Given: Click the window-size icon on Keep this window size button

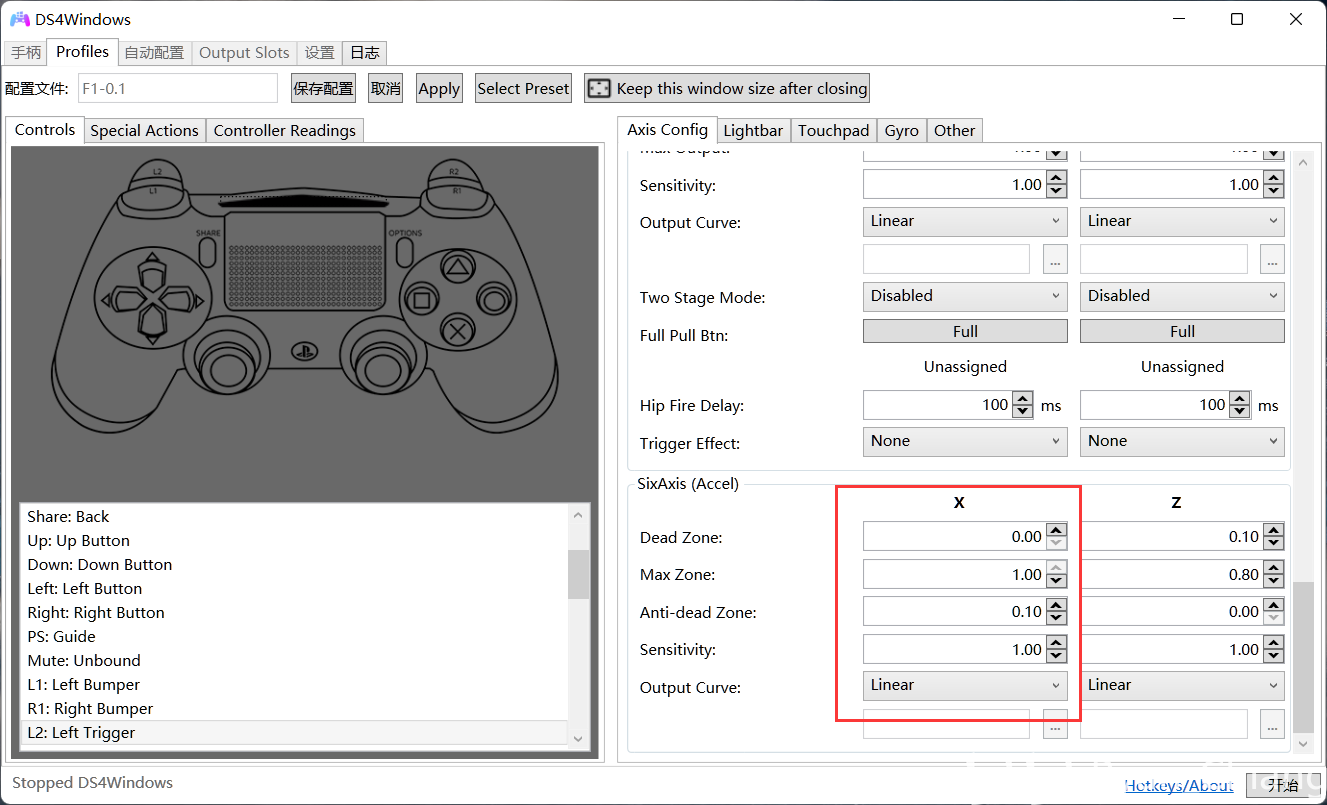Looking at the screenshot, I should click(599, 88).
